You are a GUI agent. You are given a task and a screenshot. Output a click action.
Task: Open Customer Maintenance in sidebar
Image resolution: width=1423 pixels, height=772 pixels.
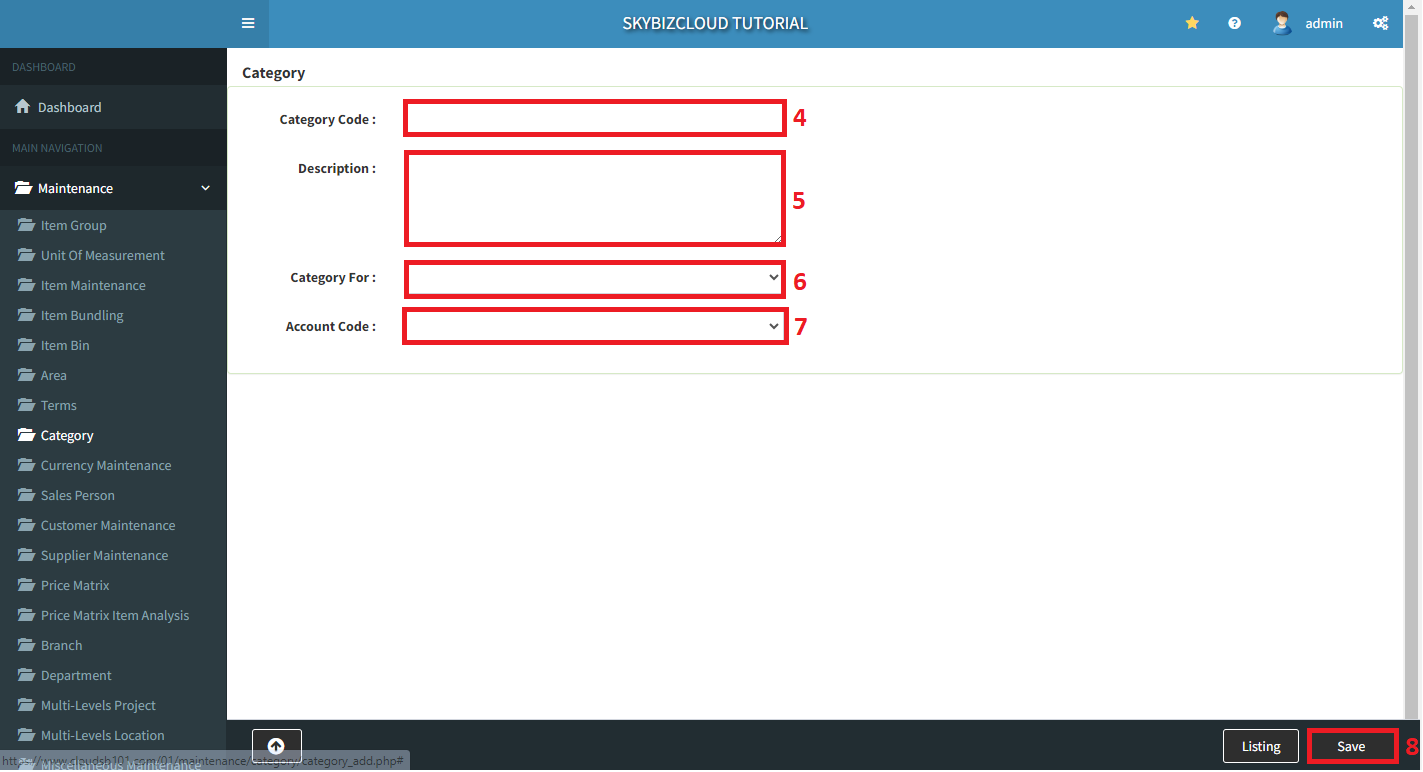[x=107, y=525]
